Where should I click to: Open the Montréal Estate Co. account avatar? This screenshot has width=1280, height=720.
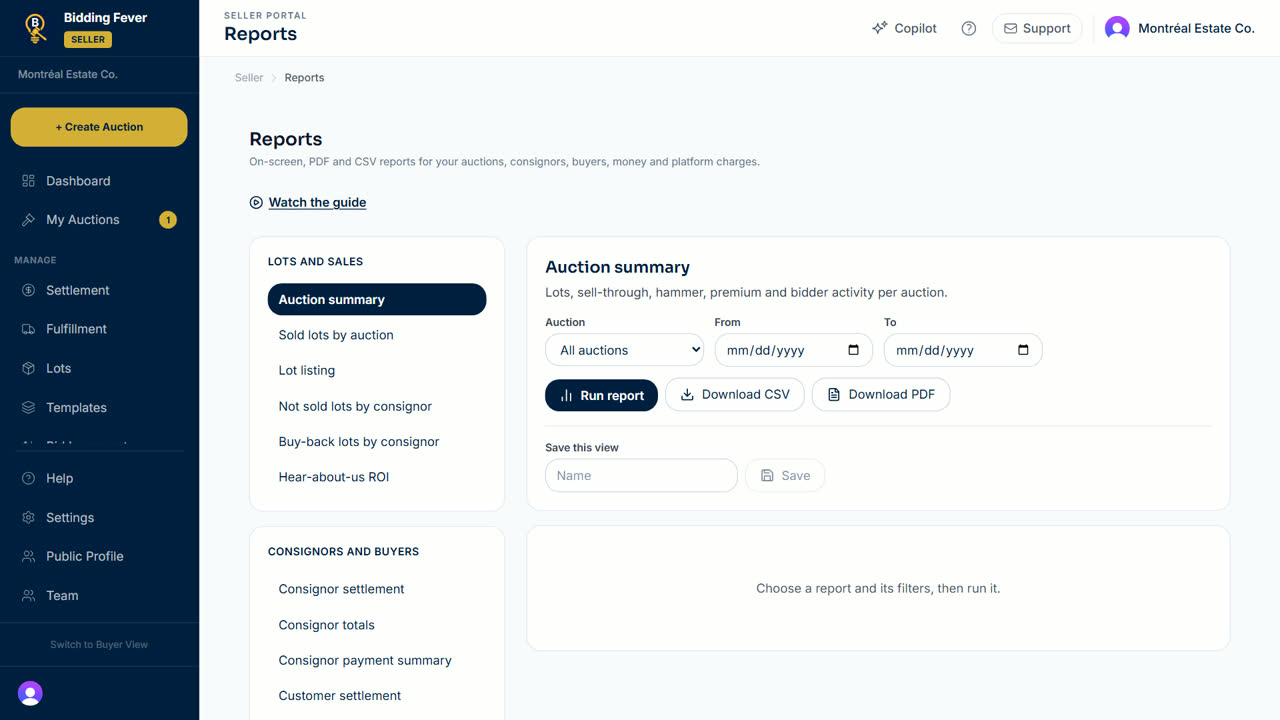click(x=1117, y=28)
